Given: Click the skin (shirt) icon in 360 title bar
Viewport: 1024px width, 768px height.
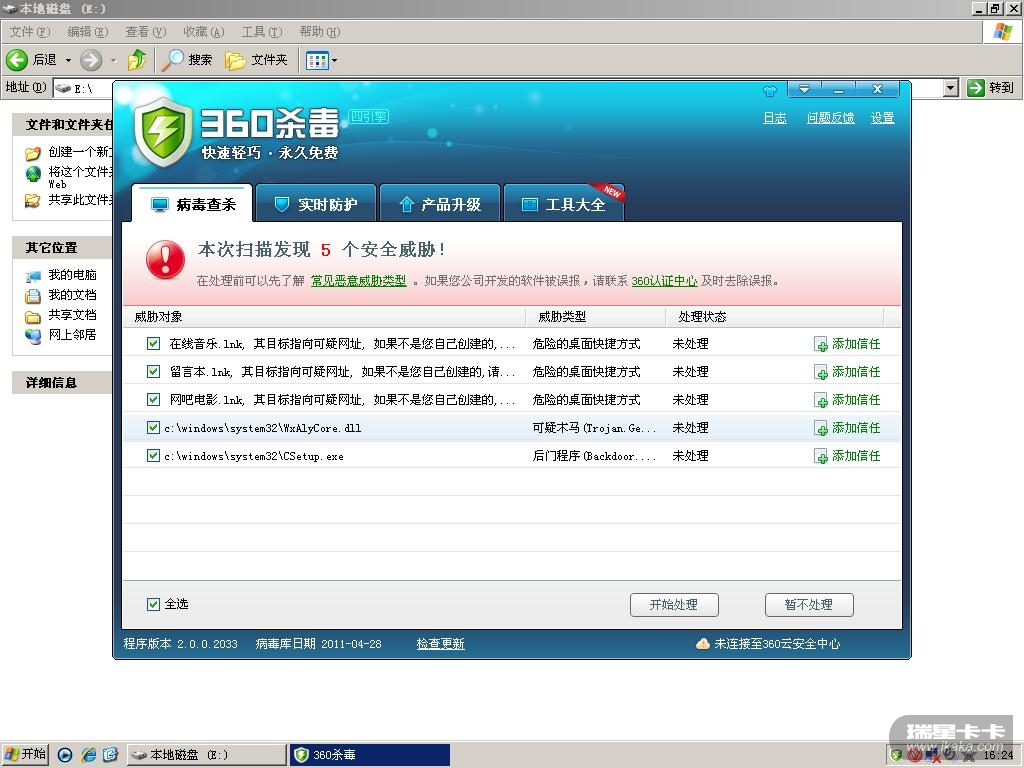Looking at the screenshot, I should [769, 90].
